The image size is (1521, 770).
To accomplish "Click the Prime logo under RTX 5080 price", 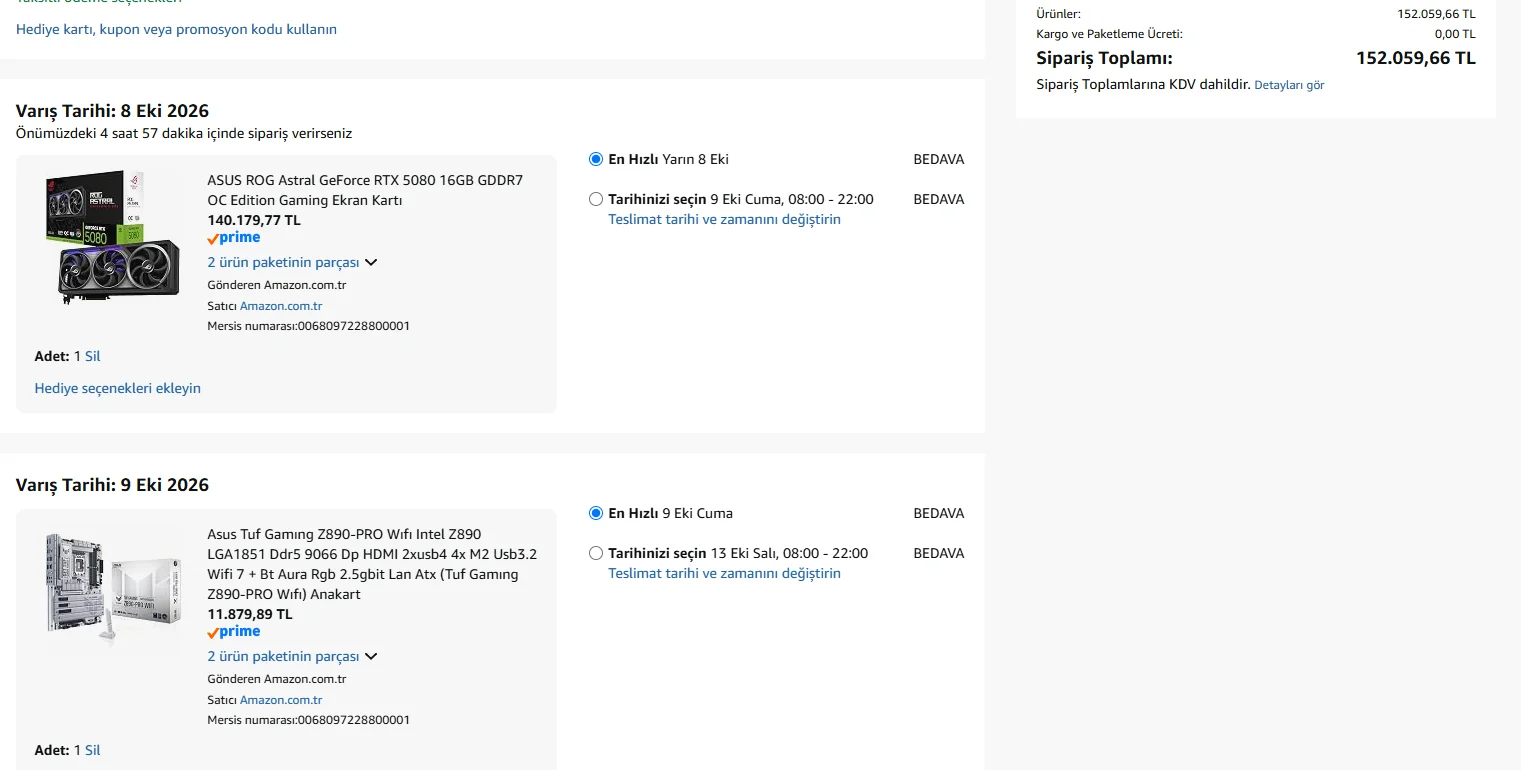I will (234, 238).
